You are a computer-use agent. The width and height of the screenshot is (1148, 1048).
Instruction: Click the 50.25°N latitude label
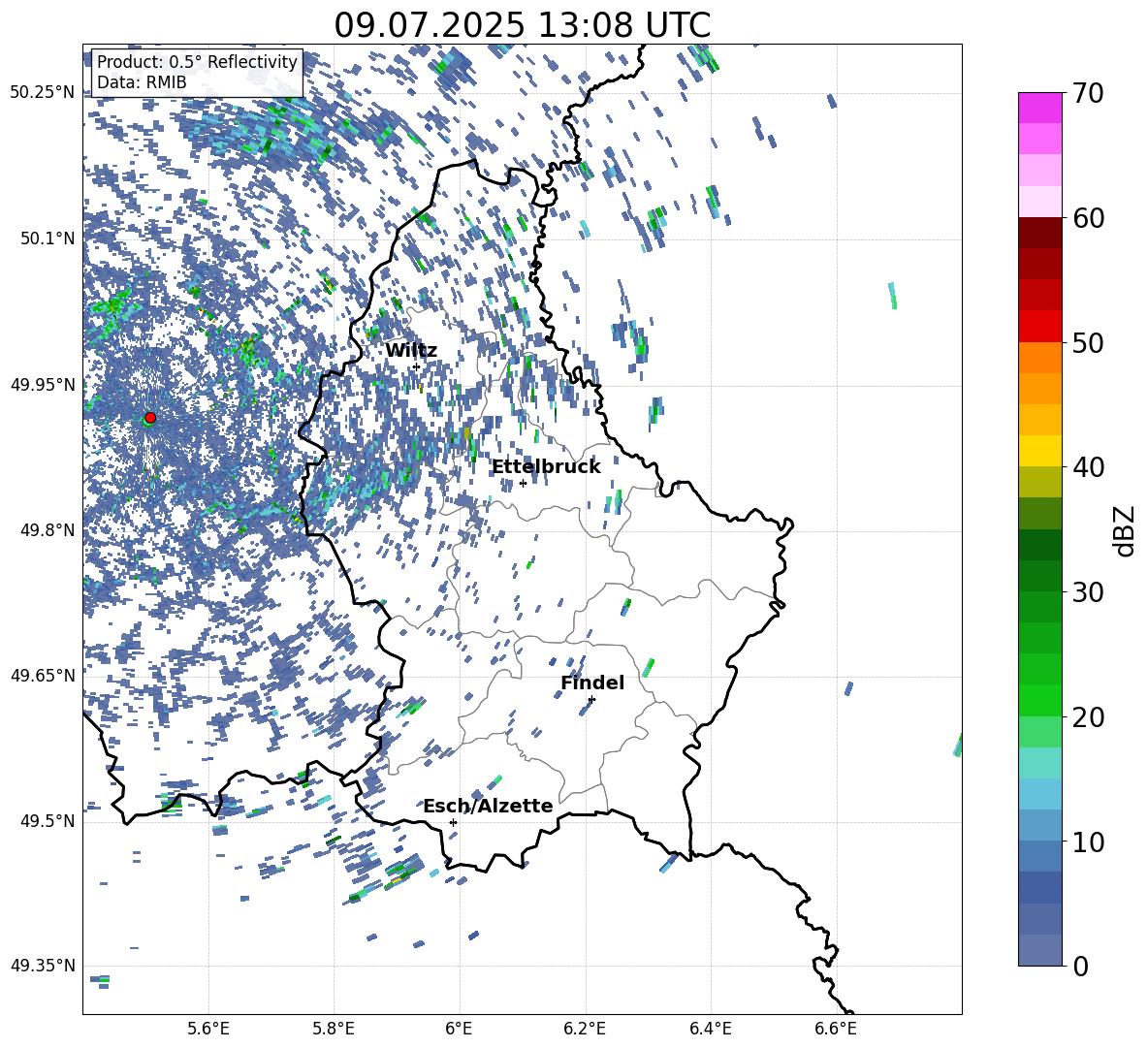[43, 93]
